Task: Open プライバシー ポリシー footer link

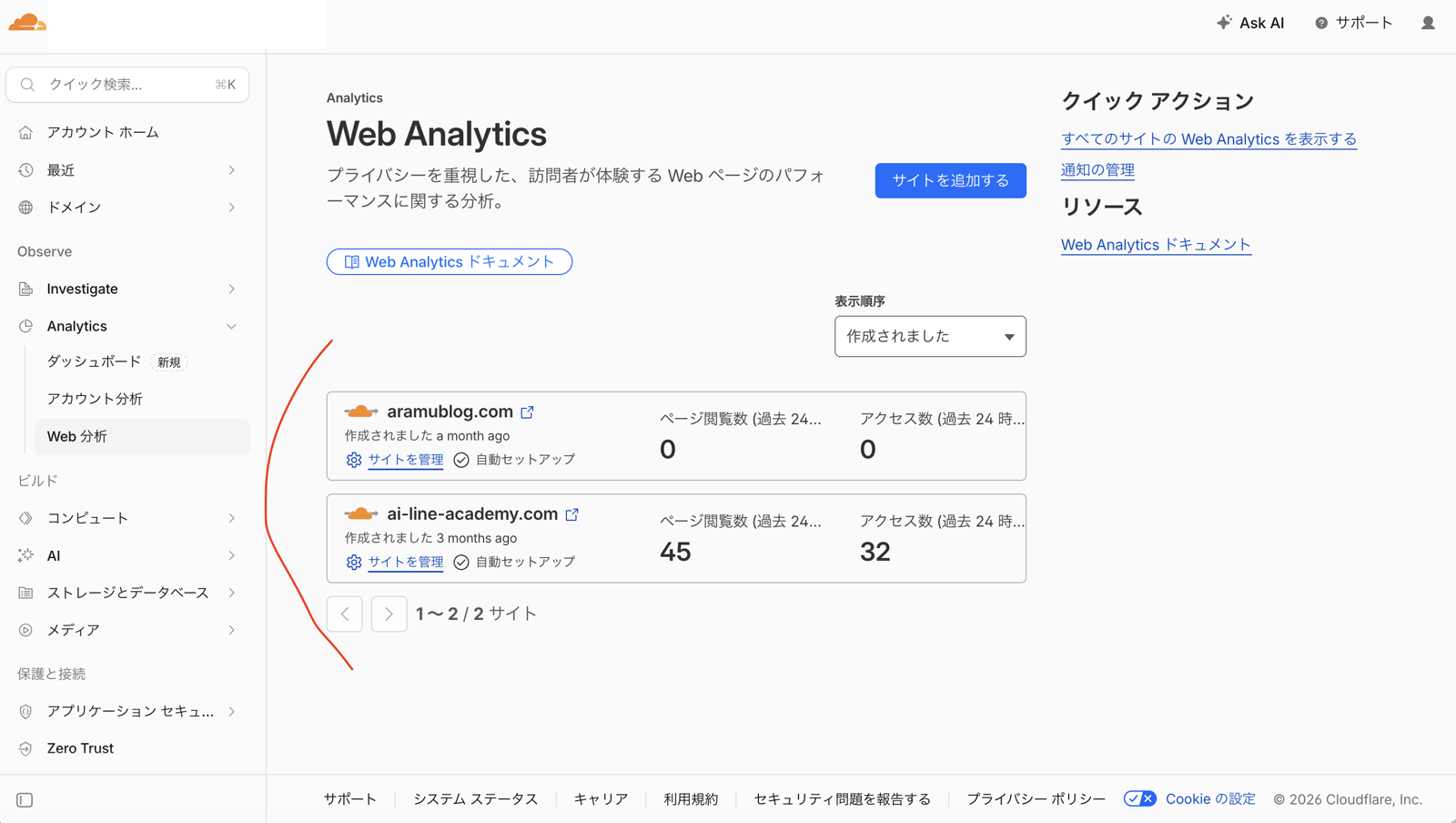Action: pyautogui.click(x=1036, y=799)
